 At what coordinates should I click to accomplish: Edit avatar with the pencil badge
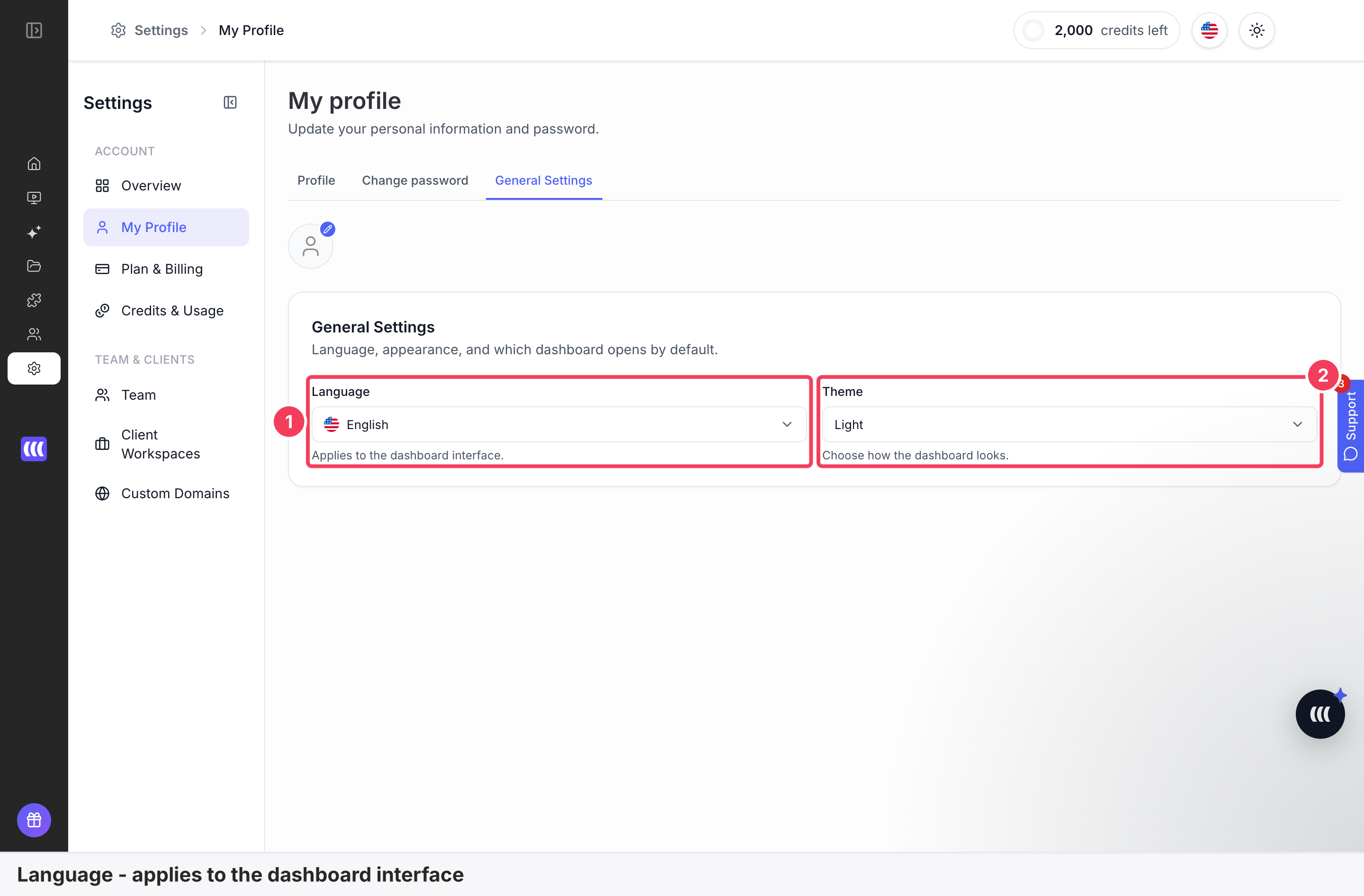pyautogui.click(x=327, y=229)
